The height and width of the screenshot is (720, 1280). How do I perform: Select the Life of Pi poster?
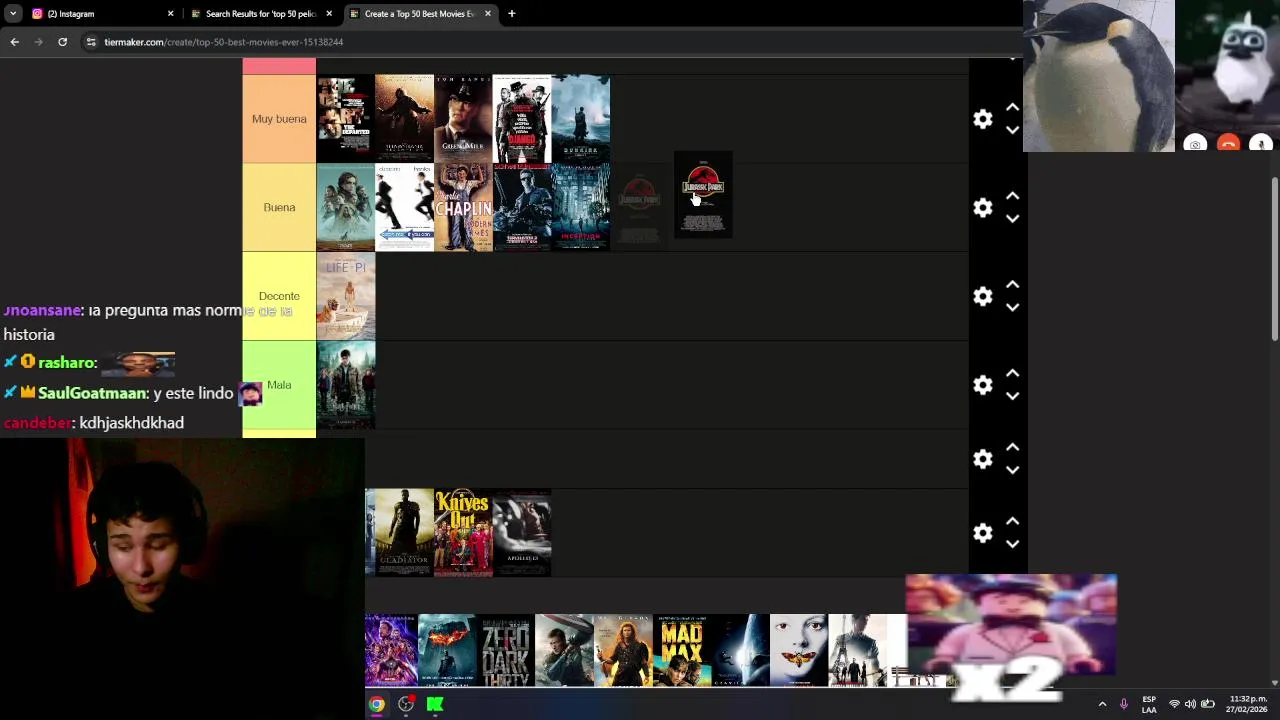345,296
